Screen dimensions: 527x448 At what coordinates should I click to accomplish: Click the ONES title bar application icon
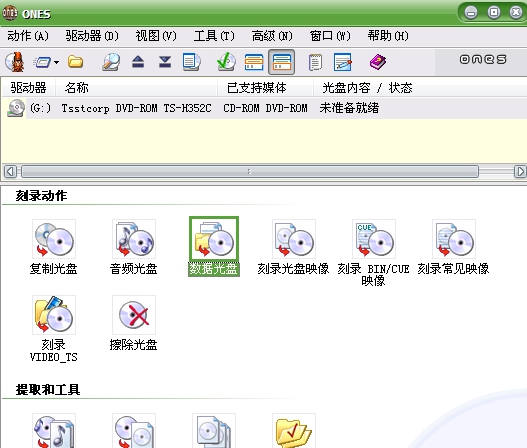tap(9, 13)
